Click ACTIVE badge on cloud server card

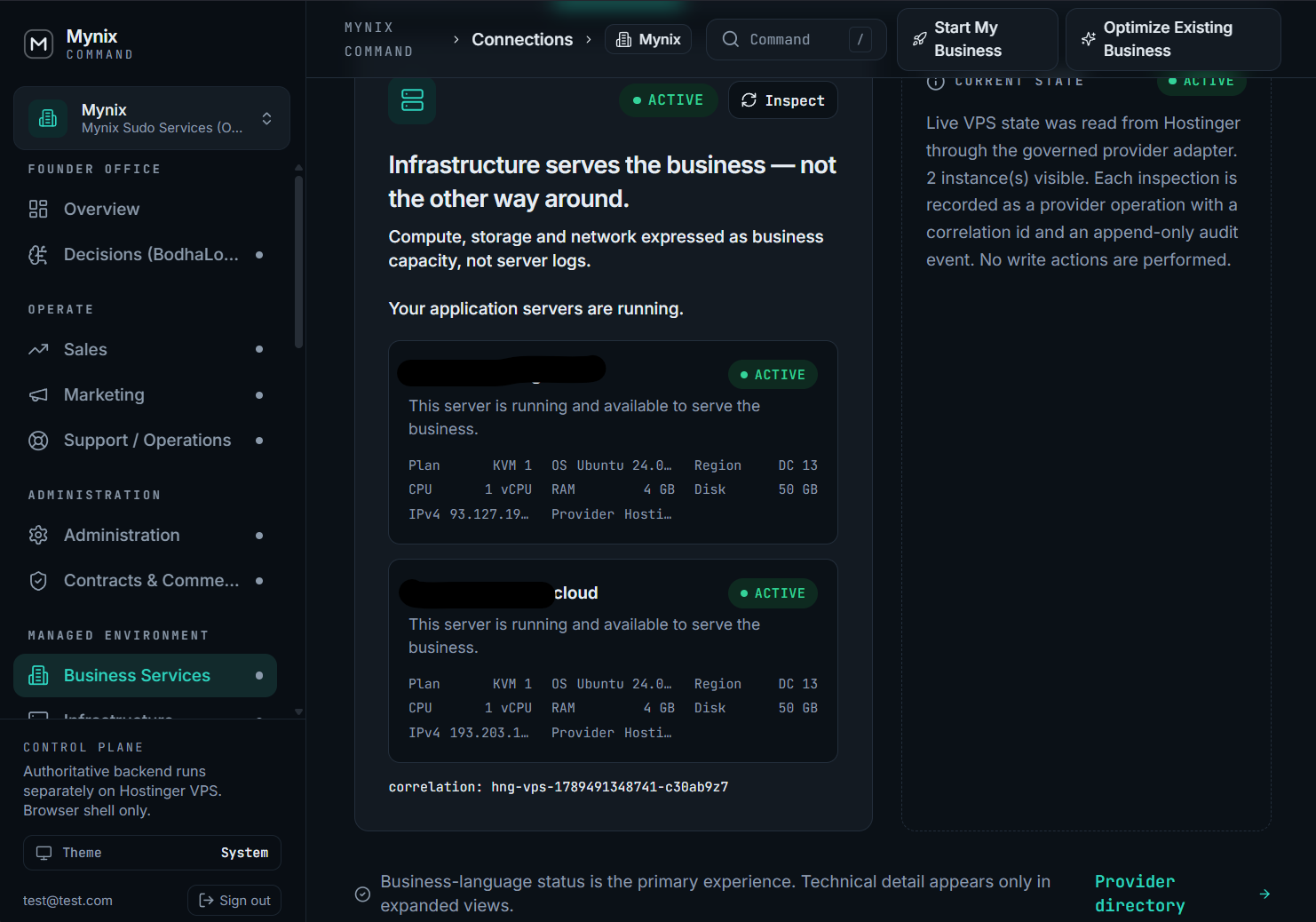click(x=773, y=593)
